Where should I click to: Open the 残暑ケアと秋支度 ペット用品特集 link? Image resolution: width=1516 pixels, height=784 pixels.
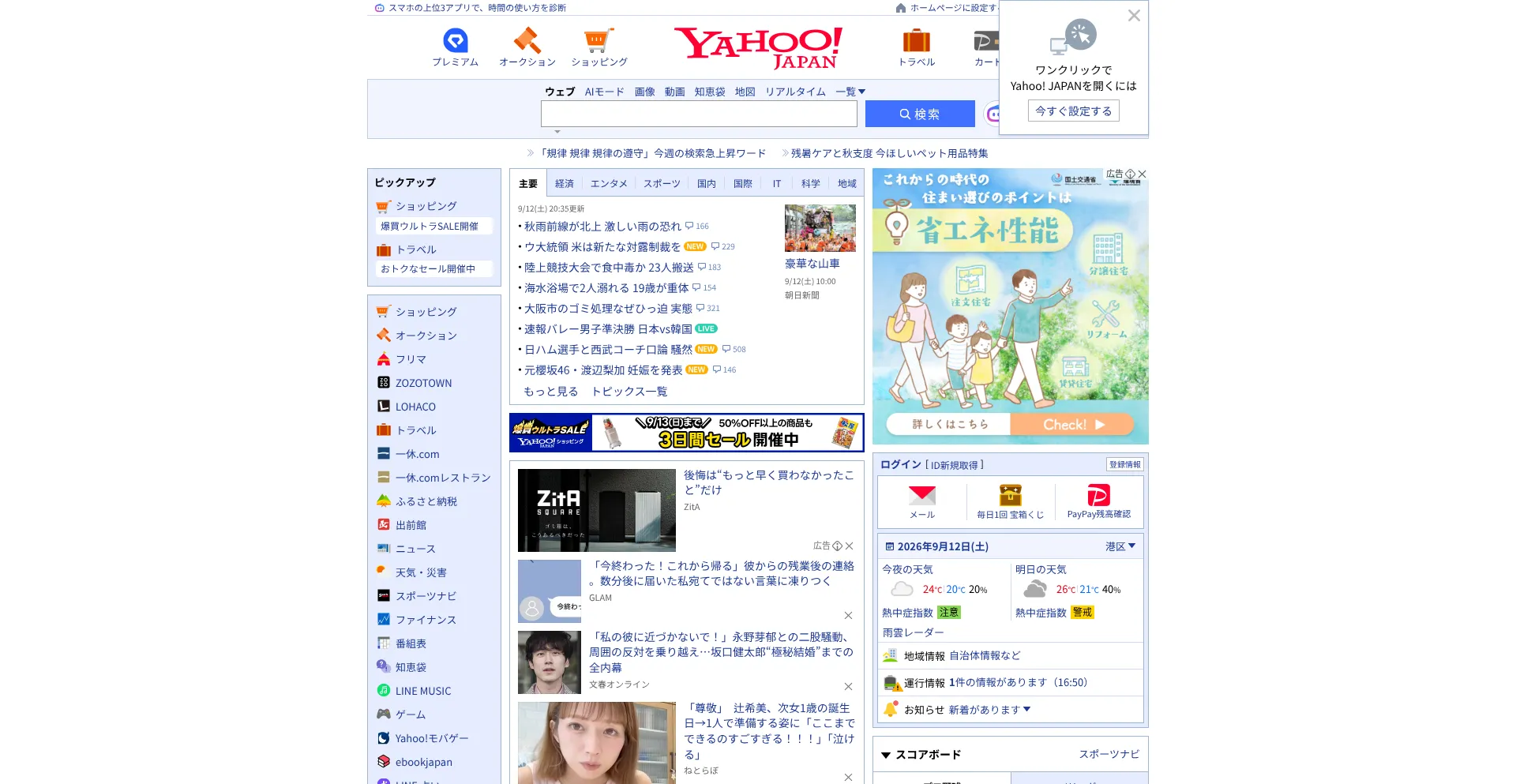[890, 153]
